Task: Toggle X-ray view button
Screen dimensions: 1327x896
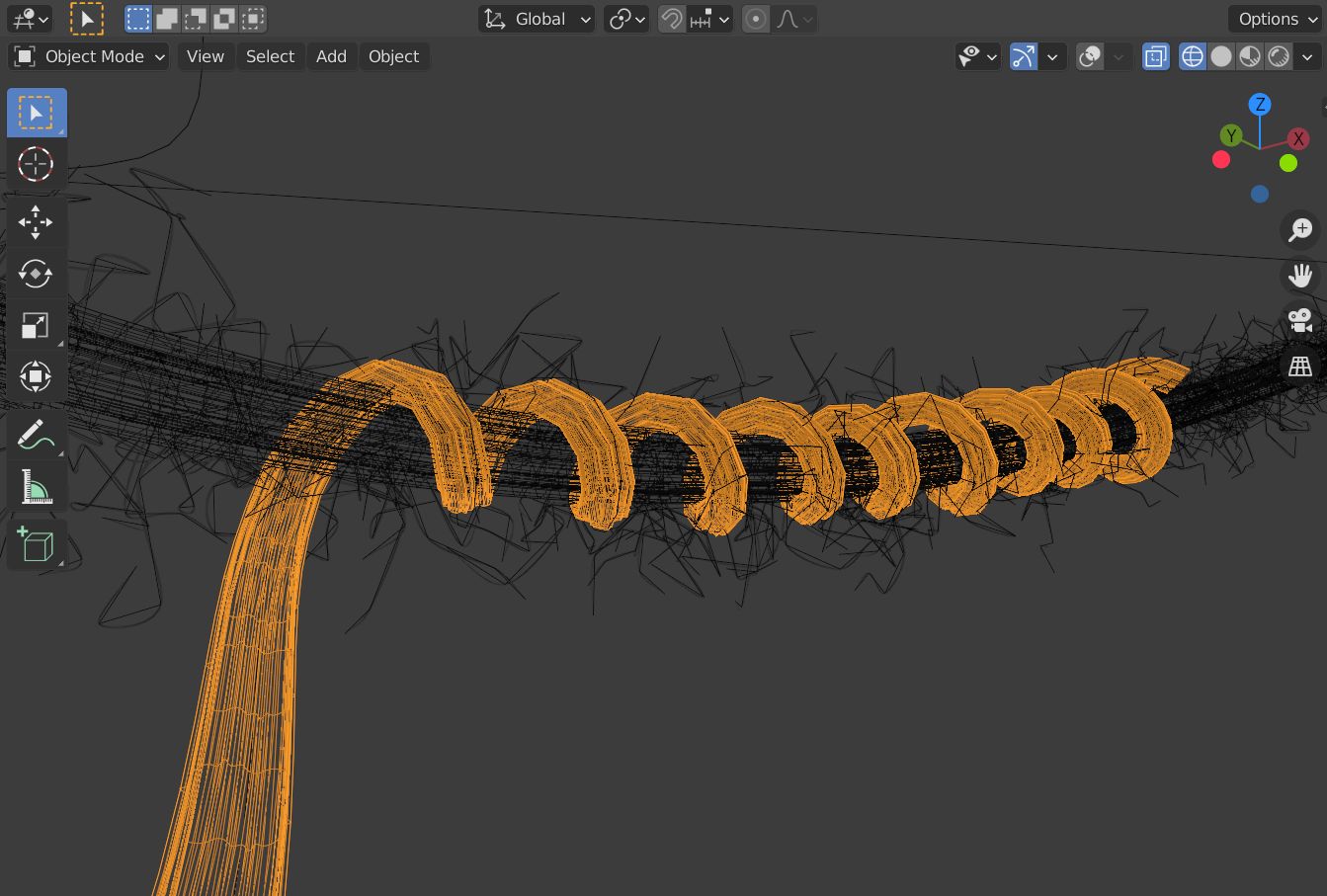Action: (x=1155, y=57)
